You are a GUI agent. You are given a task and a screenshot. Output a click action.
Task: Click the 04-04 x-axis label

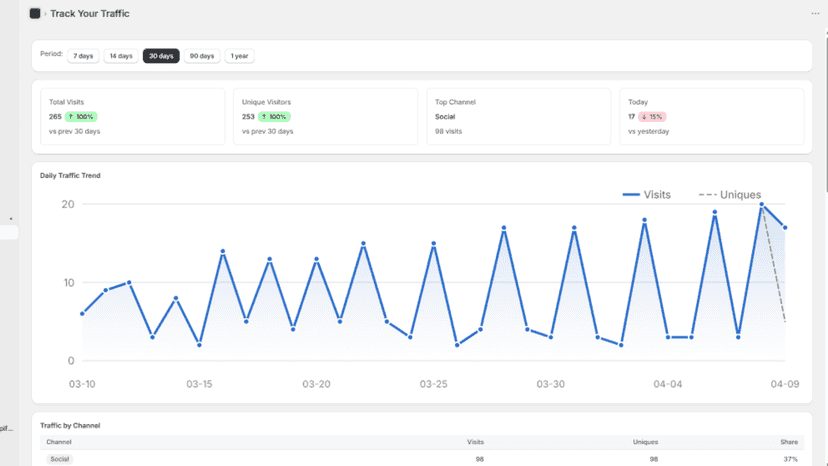coord(667,384)
